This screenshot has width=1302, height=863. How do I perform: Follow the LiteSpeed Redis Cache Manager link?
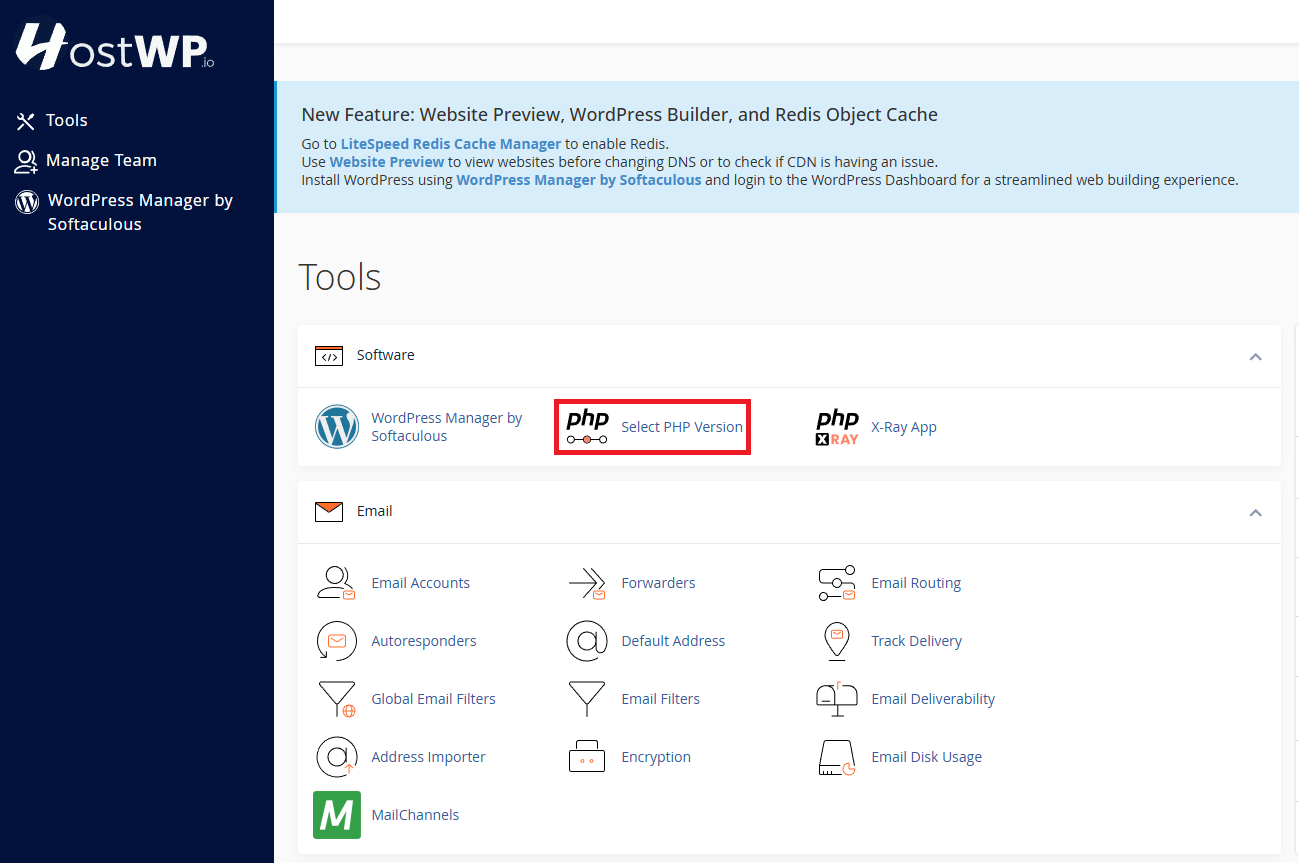click(450, 144)
